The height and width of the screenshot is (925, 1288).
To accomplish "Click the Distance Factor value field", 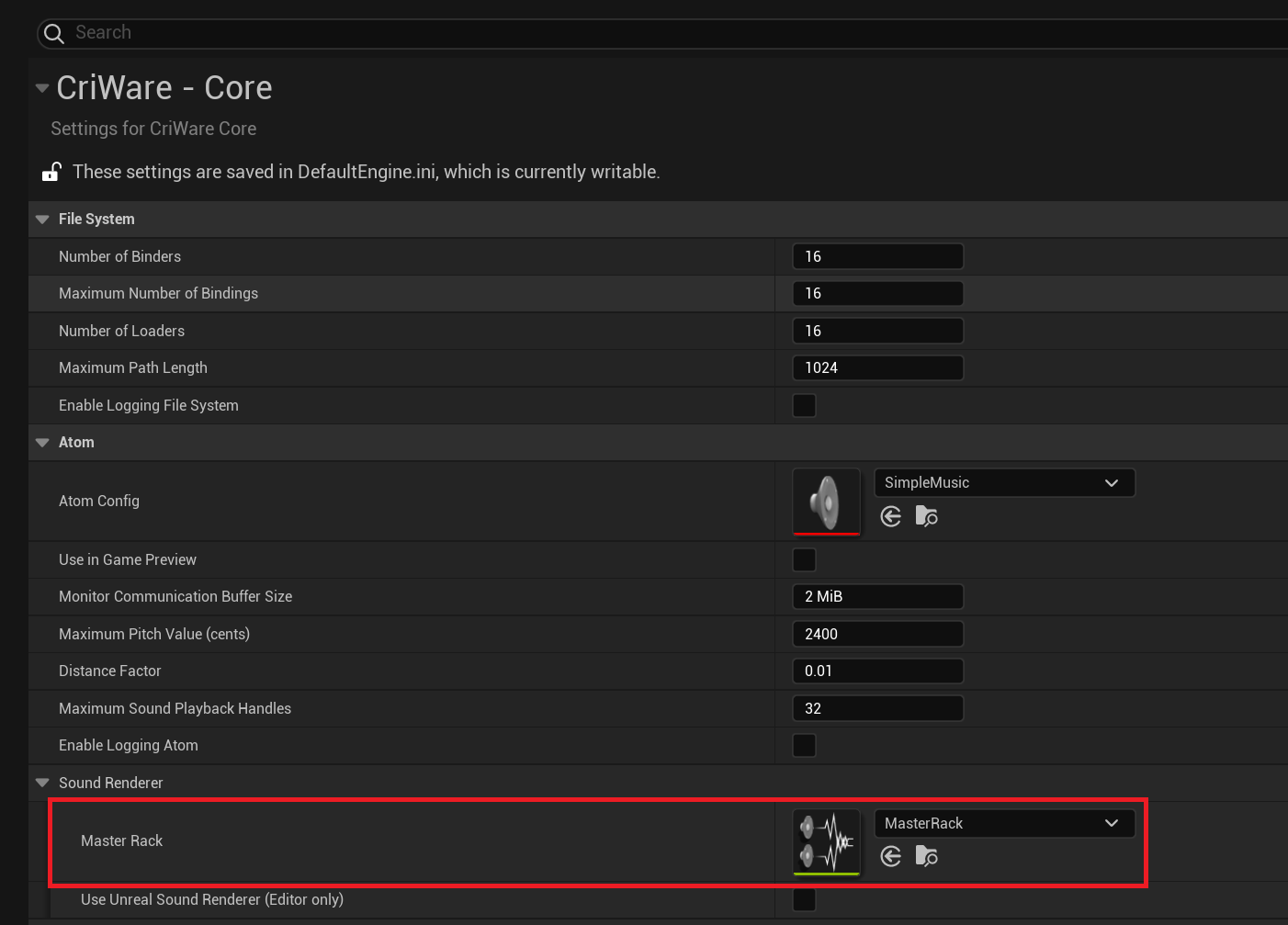I will point(877,671).
